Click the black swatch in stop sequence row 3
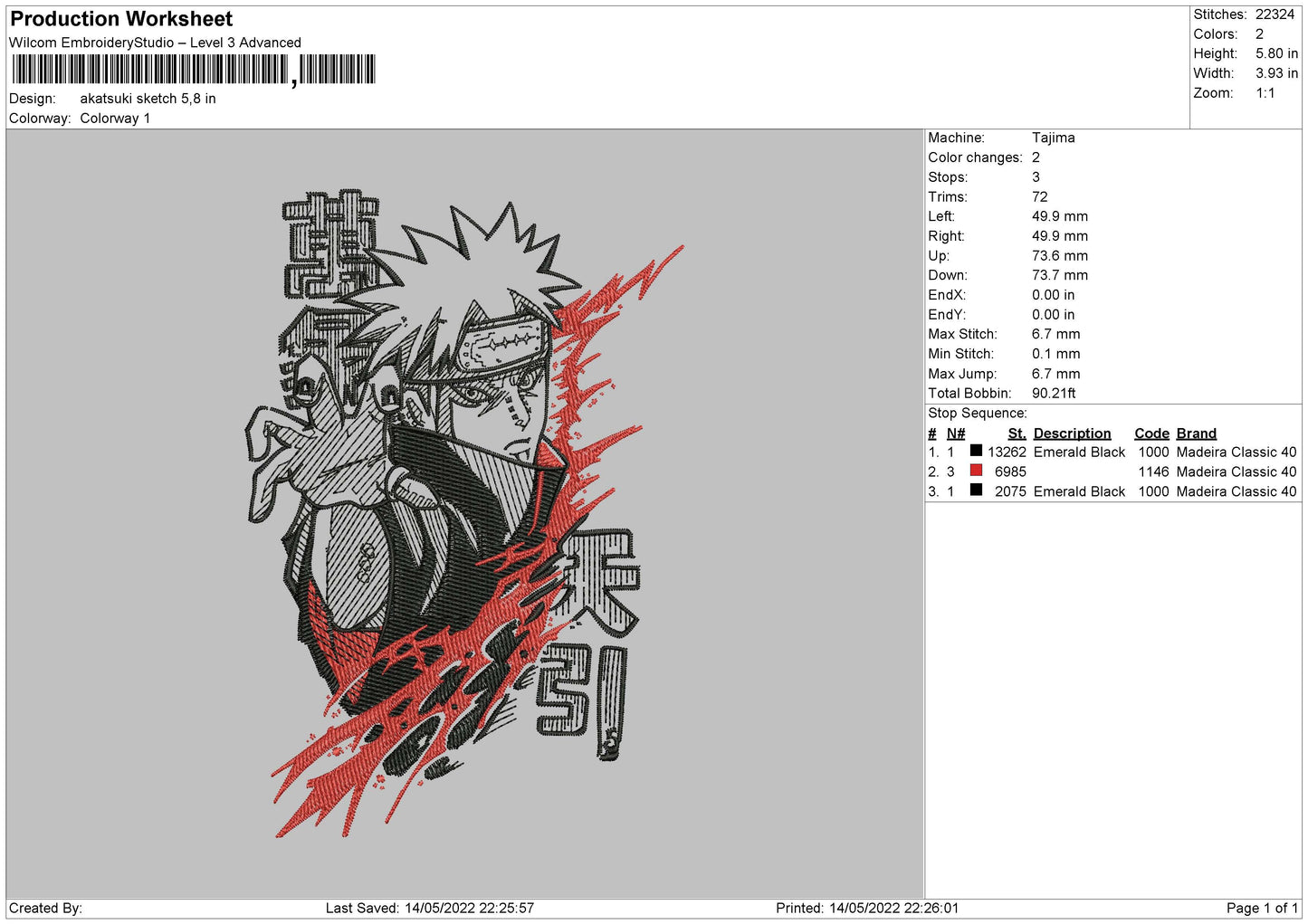Viewport: 1308px width, 924px height. (x=976, y=491)
